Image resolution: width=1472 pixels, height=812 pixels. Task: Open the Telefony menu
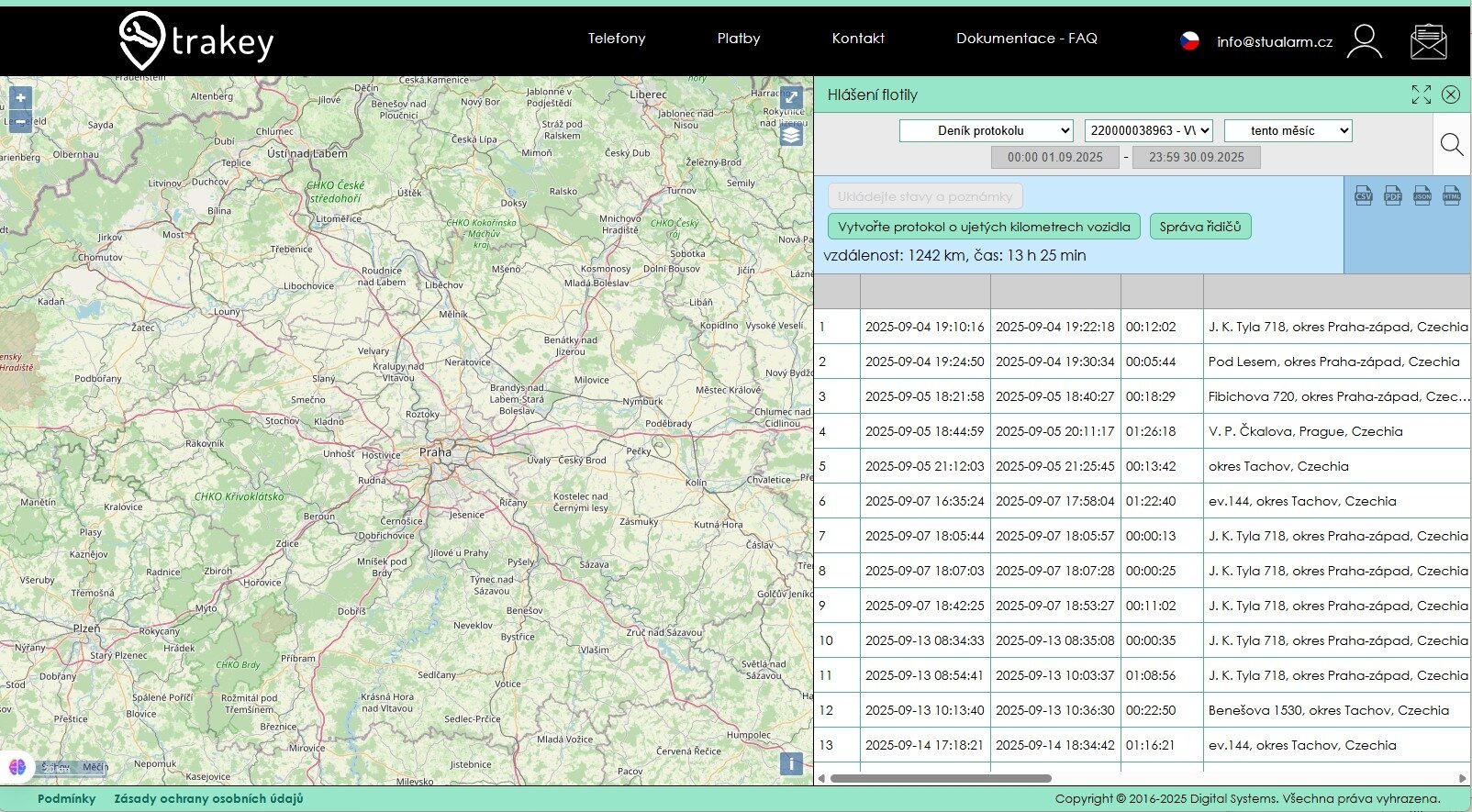pyautogui.click(x=617, y=39)
